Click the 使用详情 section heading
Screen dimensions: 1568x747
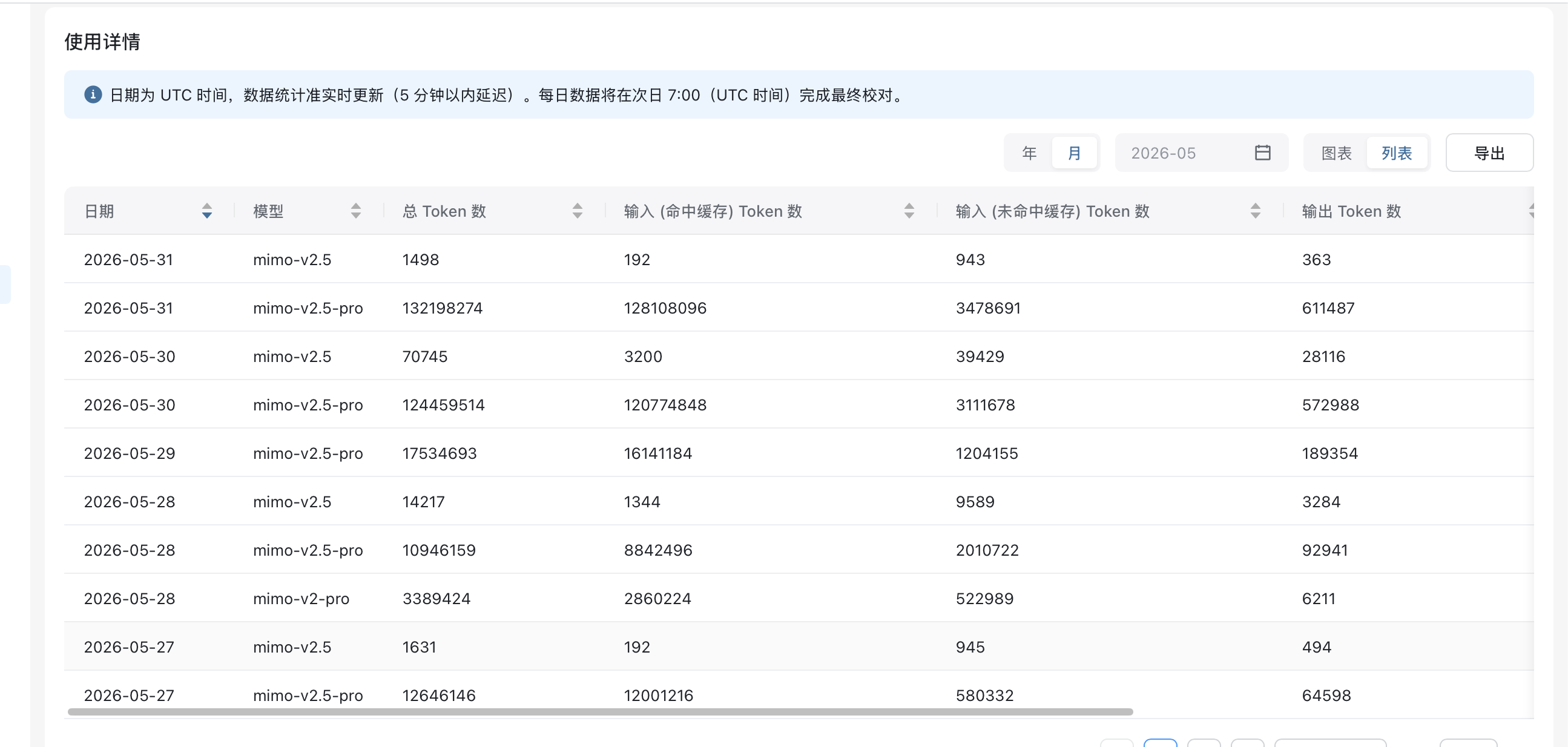coord(102,42)
